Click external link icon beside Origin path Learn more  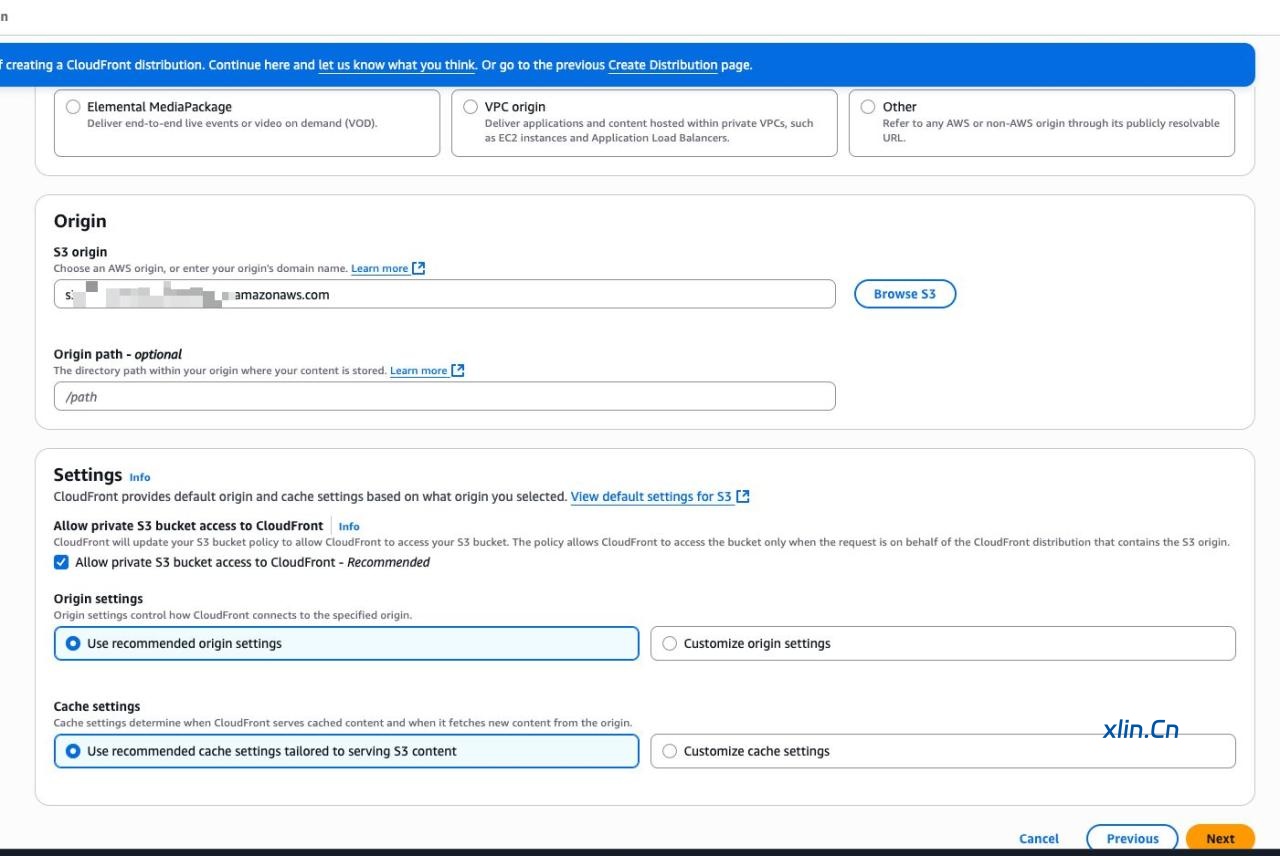pos(458,370)
